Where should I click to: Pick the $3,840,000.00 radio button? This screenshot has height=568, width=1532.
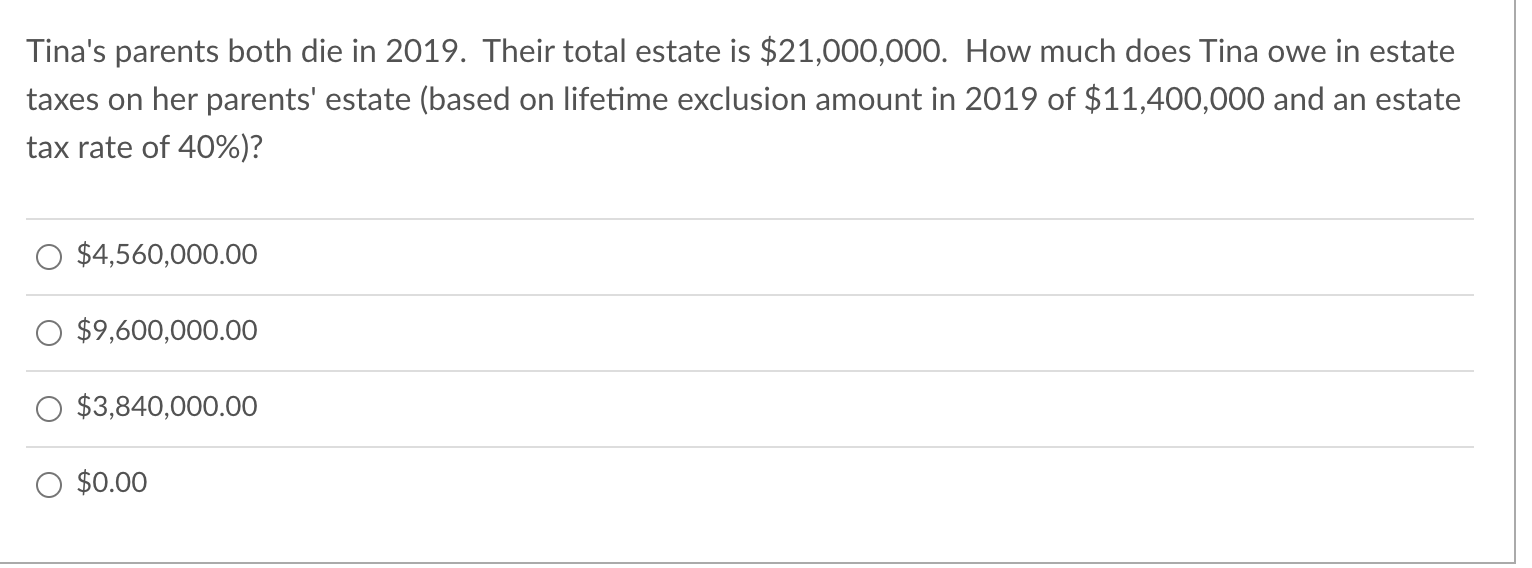point(50,409)
